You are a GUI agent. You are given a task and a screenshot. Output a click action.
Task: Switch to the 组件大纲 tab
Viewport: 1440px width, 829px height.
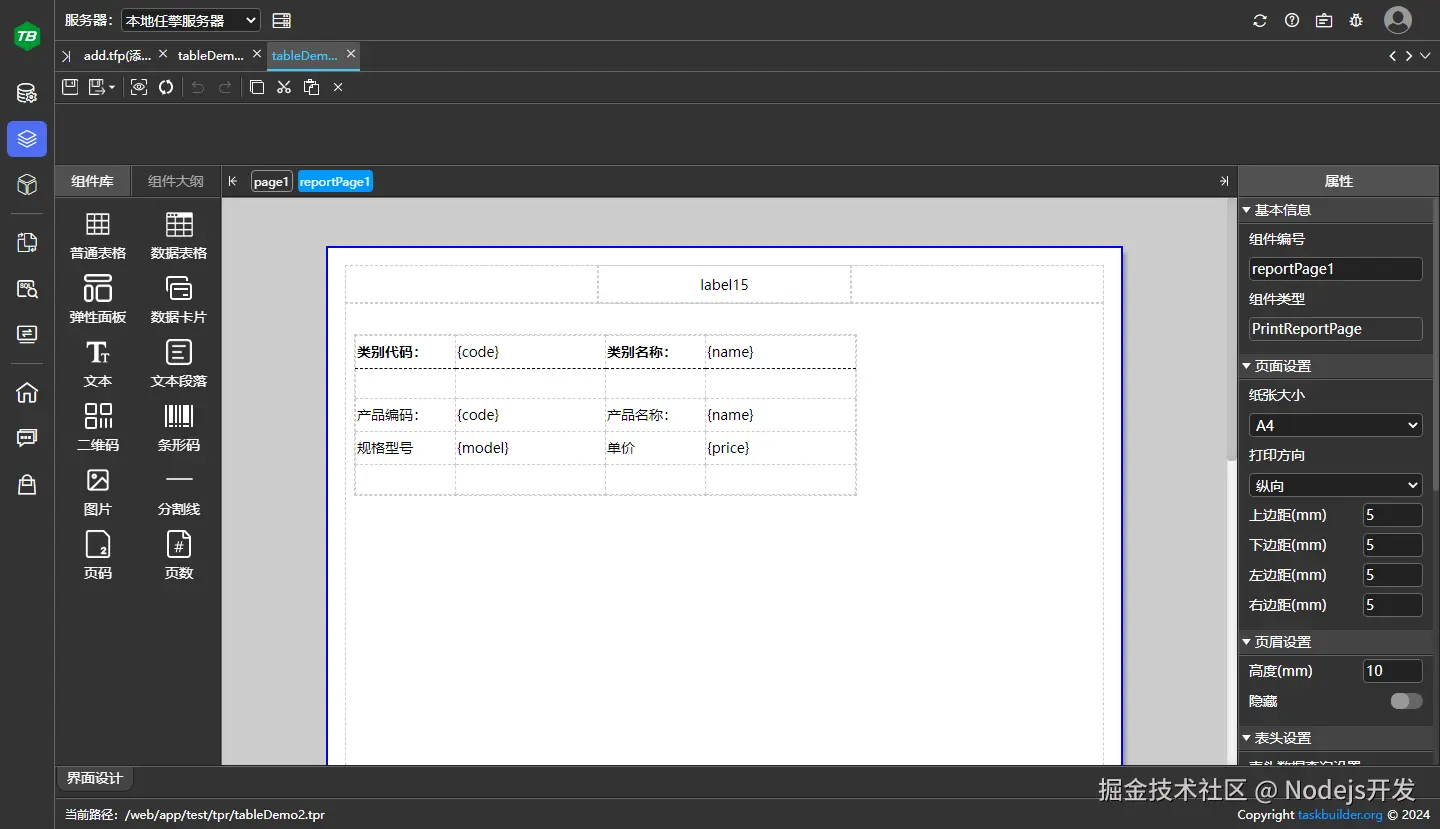[176, 181]
